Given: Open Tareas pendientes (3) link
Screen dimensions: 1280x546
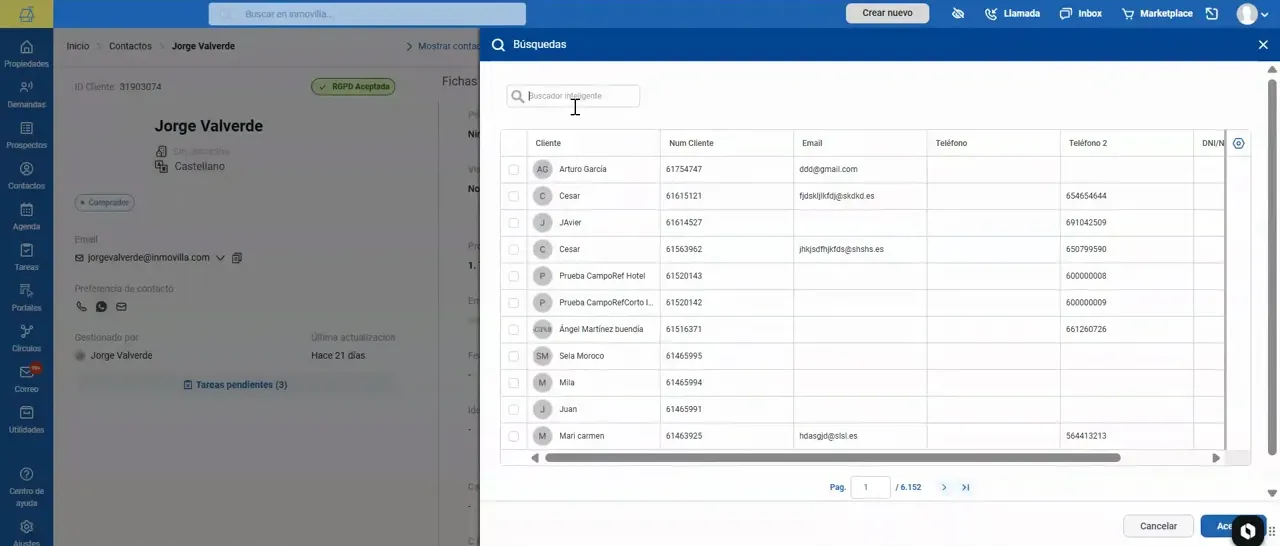Looking at the screenshot, I should point(236,385).
